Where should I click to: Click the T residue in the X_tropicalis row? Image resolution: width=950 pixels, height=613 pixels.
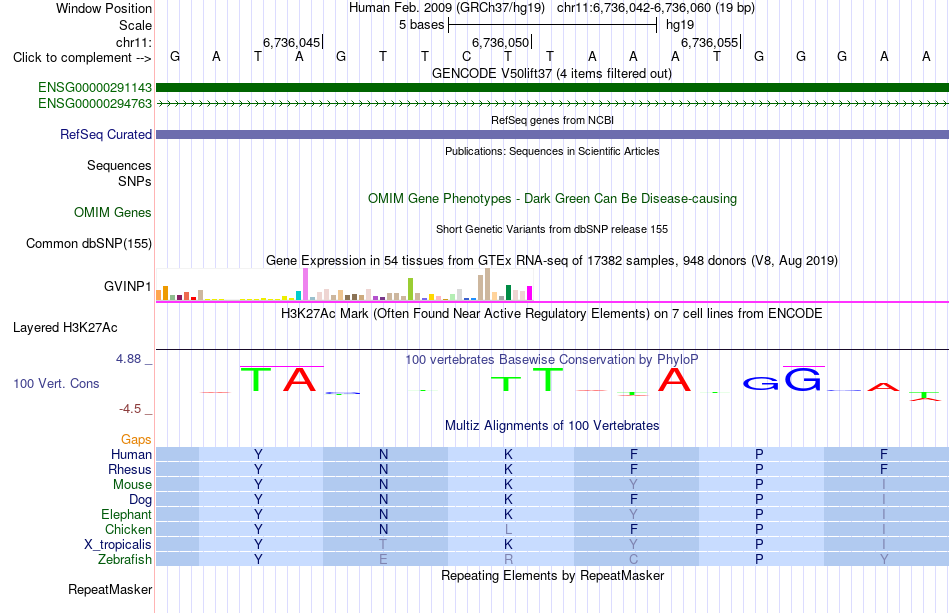pos(383,544)
